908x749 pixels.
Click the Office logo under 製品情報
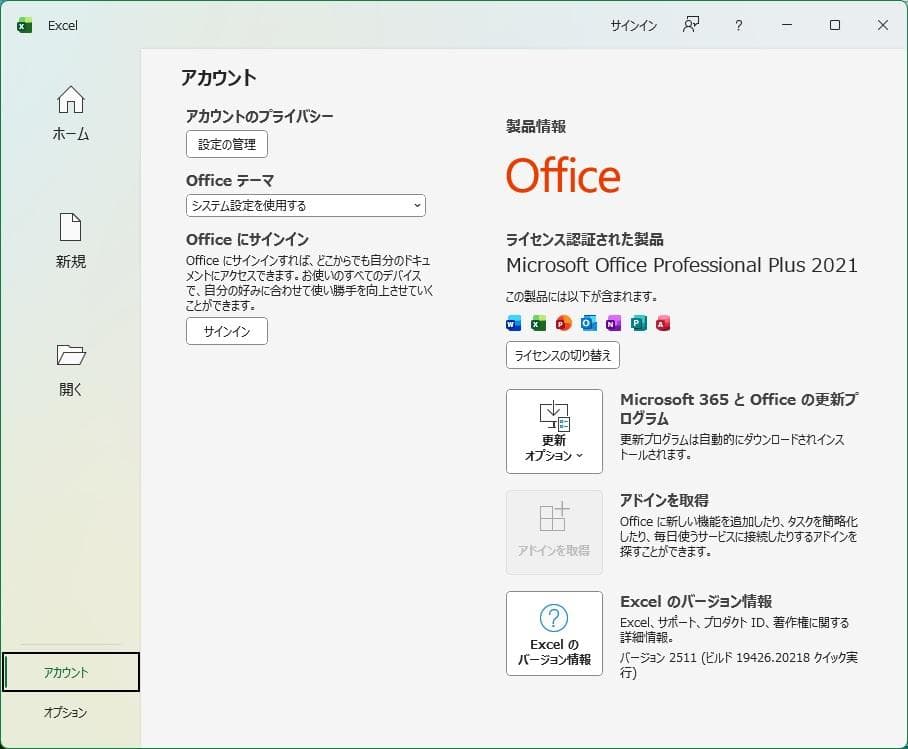[x=563, y=175]
